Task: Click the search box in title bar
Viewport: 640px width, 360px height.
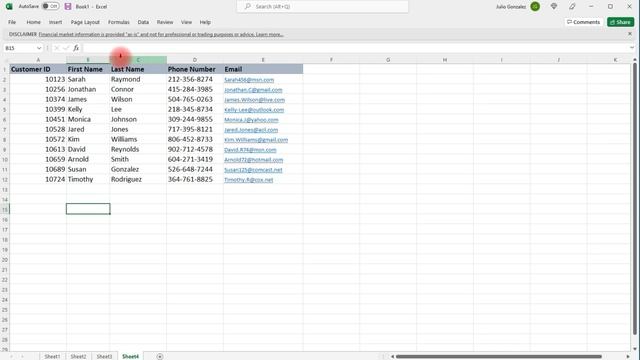Action: 322,7
